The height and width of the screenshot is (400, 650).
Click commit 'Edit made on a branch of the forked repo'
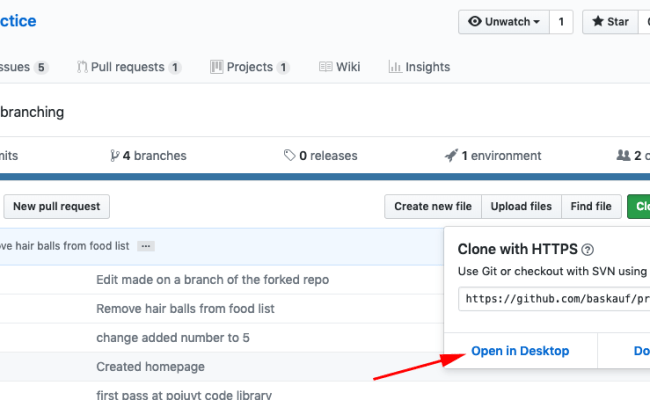click(x=213, y=280)
